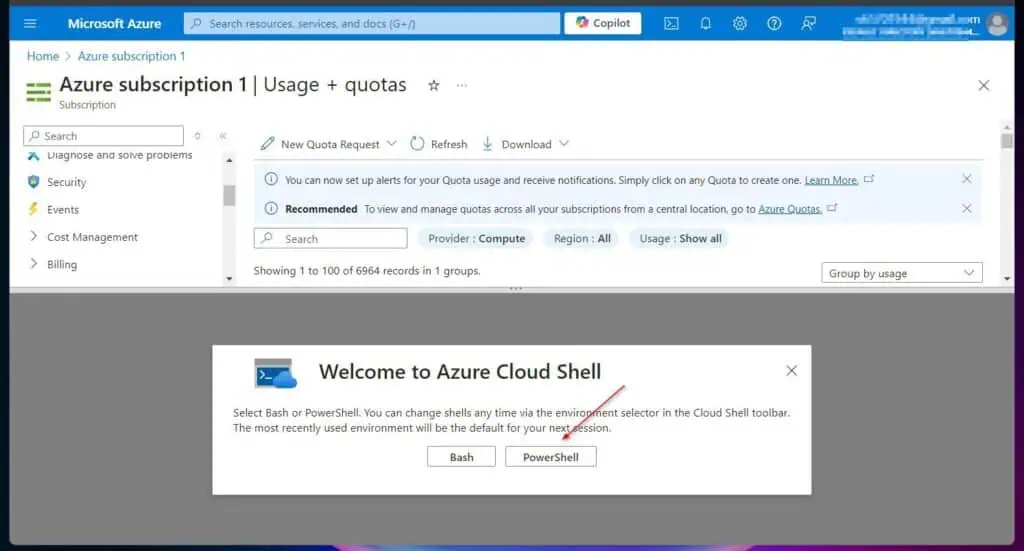This screenshot has width=1024, height=551.
Task: Open the New Quota Request dropdown
Action: pos(328,144)
